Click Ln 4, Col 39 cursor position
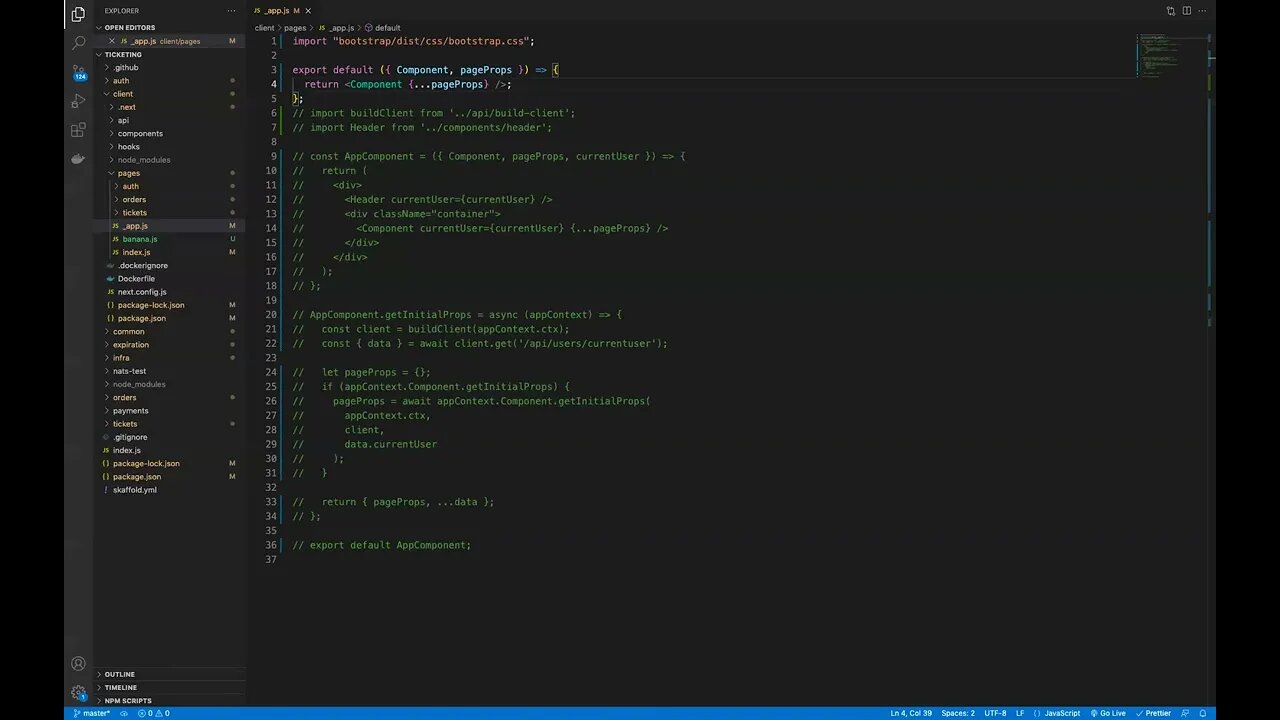This screenshot has height=720, width=1280. (911, 713)
